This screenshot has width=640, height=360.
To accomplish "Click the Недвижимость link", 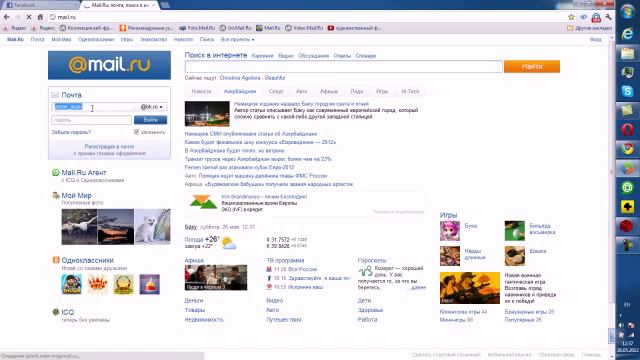I will click(204, 320).
